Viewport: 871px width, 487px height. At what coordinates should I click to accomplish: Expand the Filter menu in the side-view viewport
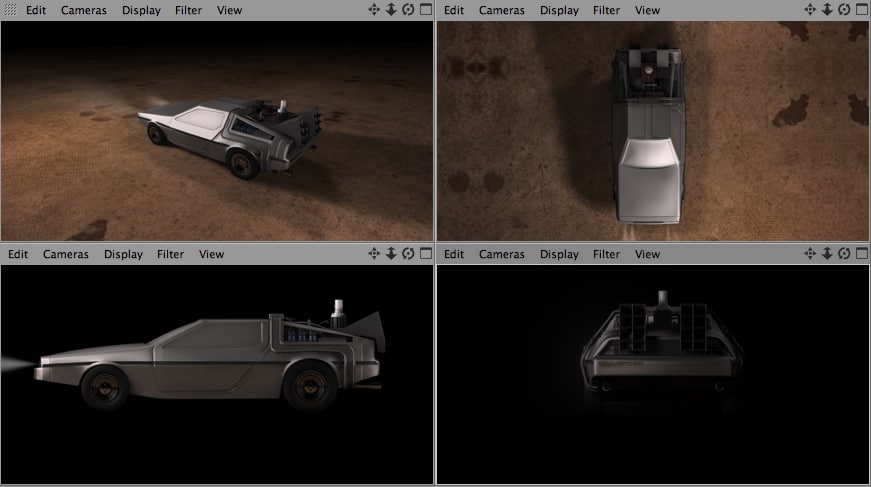[x=171, y=254]
